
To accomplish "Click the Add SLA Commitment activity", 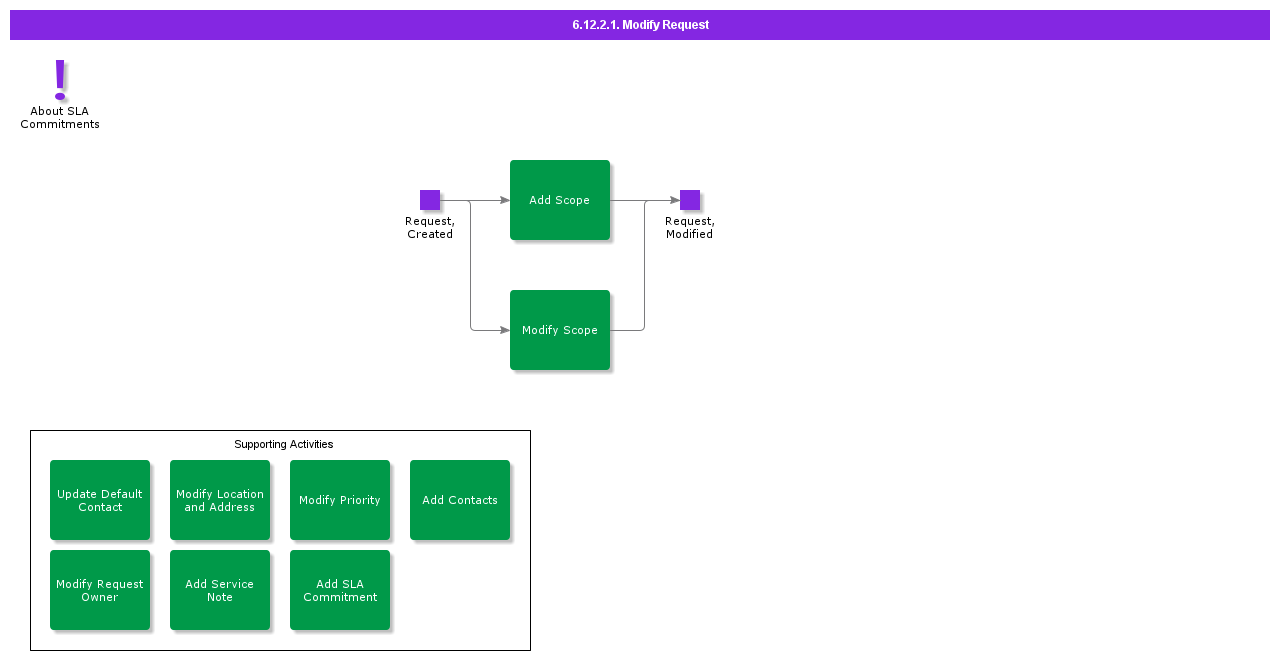I will 340,590.
